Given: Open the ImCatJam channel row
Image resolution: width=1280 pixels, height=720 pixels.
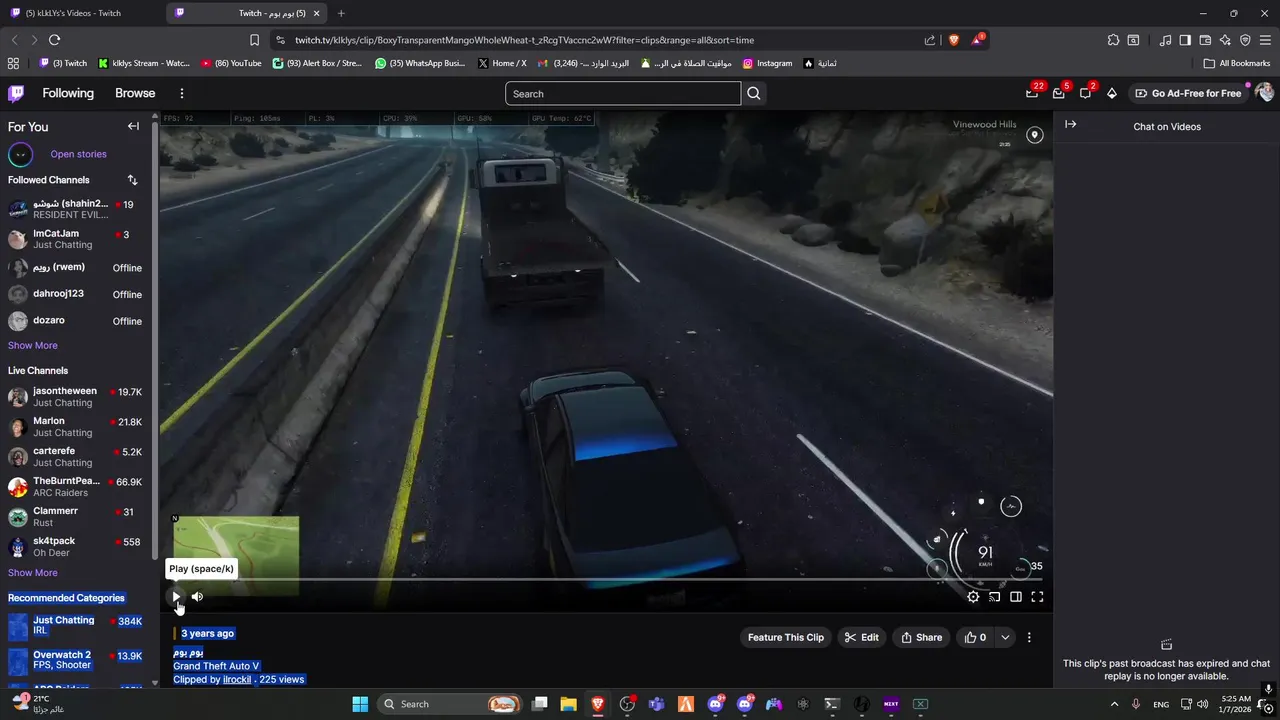Looking at the screenshot, I should tap(75, 239).
